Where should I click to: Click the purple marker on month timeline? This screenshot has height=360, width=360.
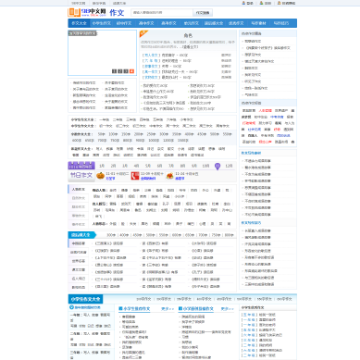tap(217, 166)
